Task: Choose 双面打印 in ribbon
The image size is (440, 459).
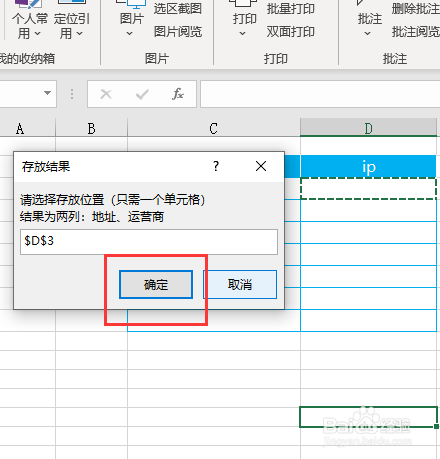Action: coord(290,32)
